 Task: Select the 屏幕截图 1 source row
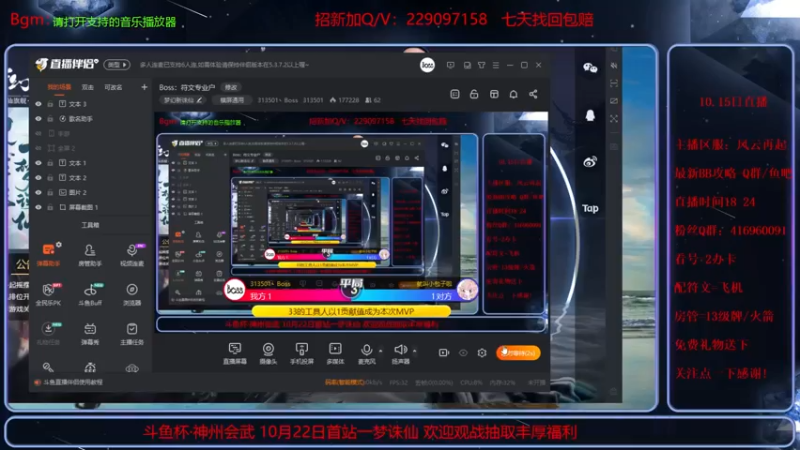point(91,207)
